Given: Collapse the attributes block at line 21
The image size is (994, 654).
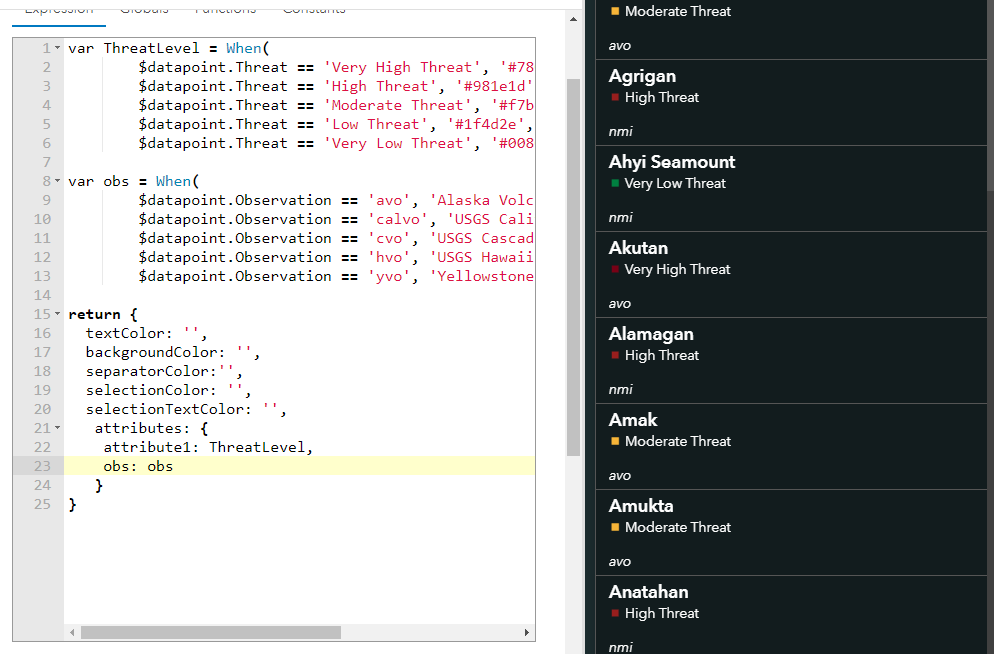Looking at the screenshot, I should [58, 428].
